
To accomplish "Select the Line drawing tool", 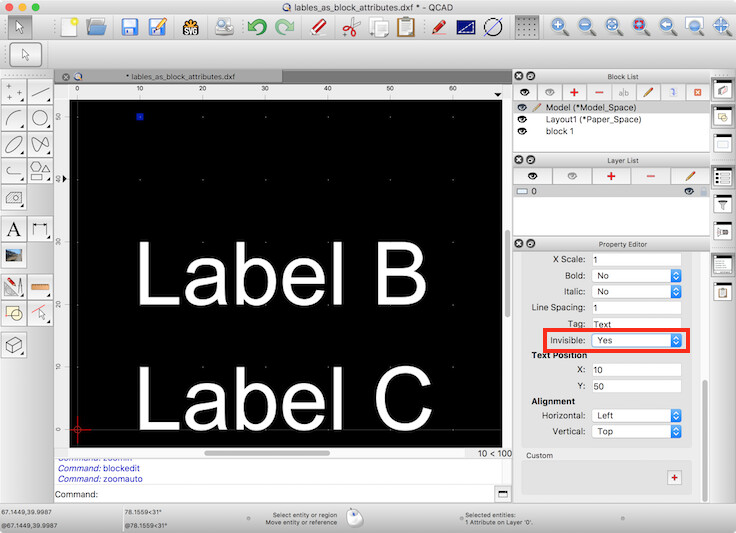I will [40, 92].
